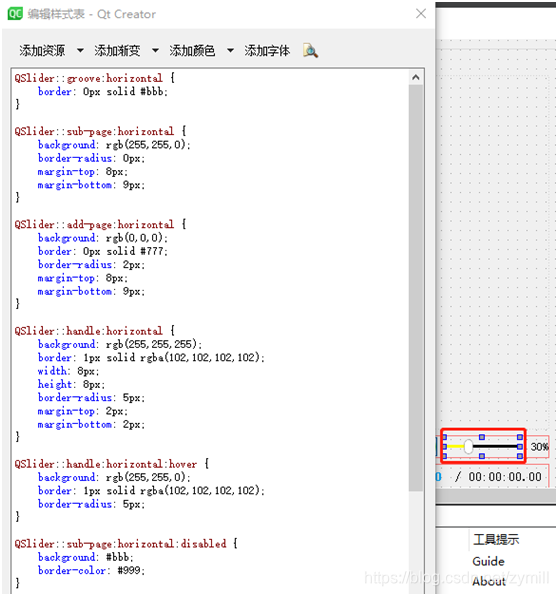Click the 00:00:00.00 time label

click(505, 477)
